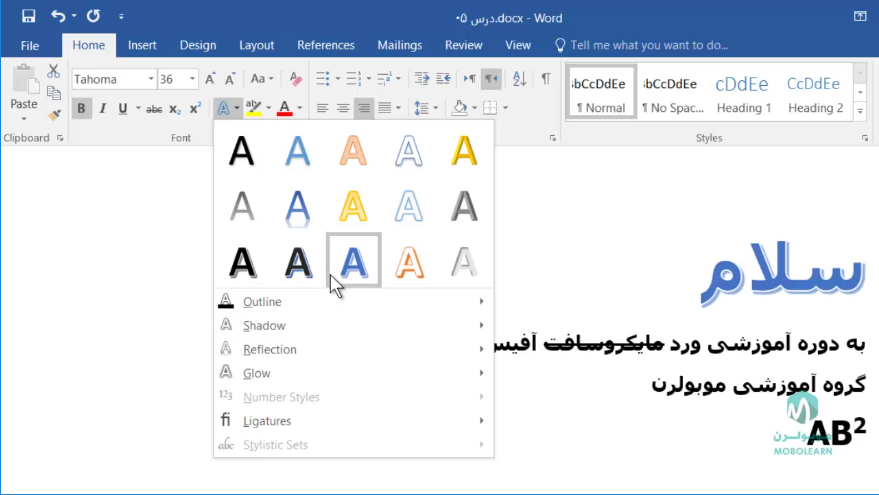Click the Align Left icon
Image resolution: width=879 pixels, height=495 pixels.
[x=322, y=108]
